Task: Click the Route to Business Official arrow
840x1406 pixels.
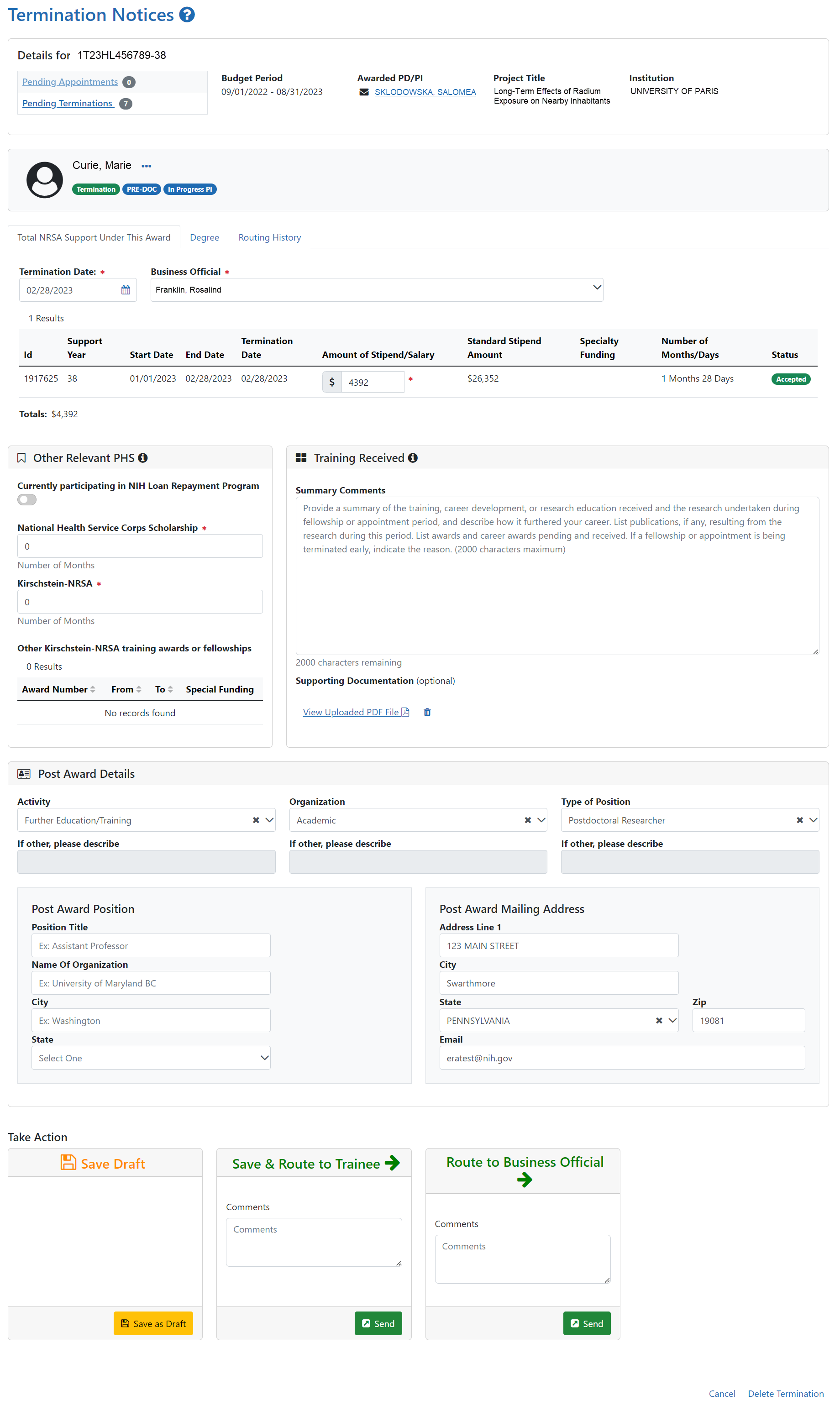Action: (x=525, y=1180)
